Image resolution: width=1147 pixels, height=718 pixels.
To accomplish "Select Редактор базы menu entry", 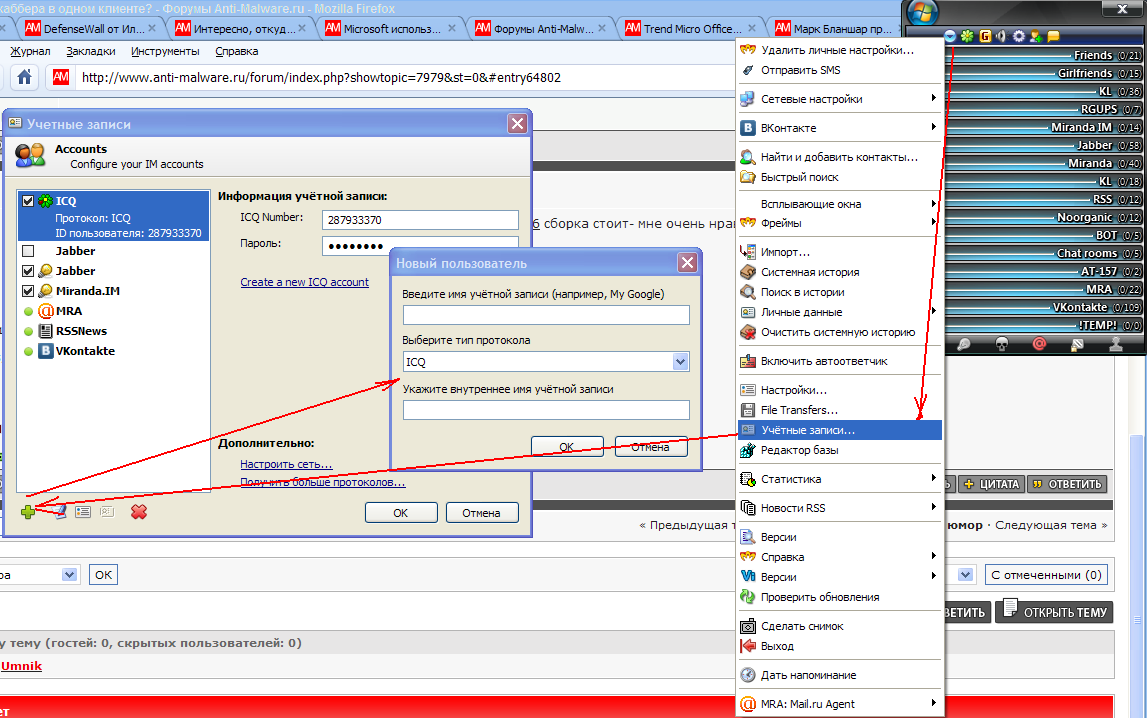I will [839, 450].
